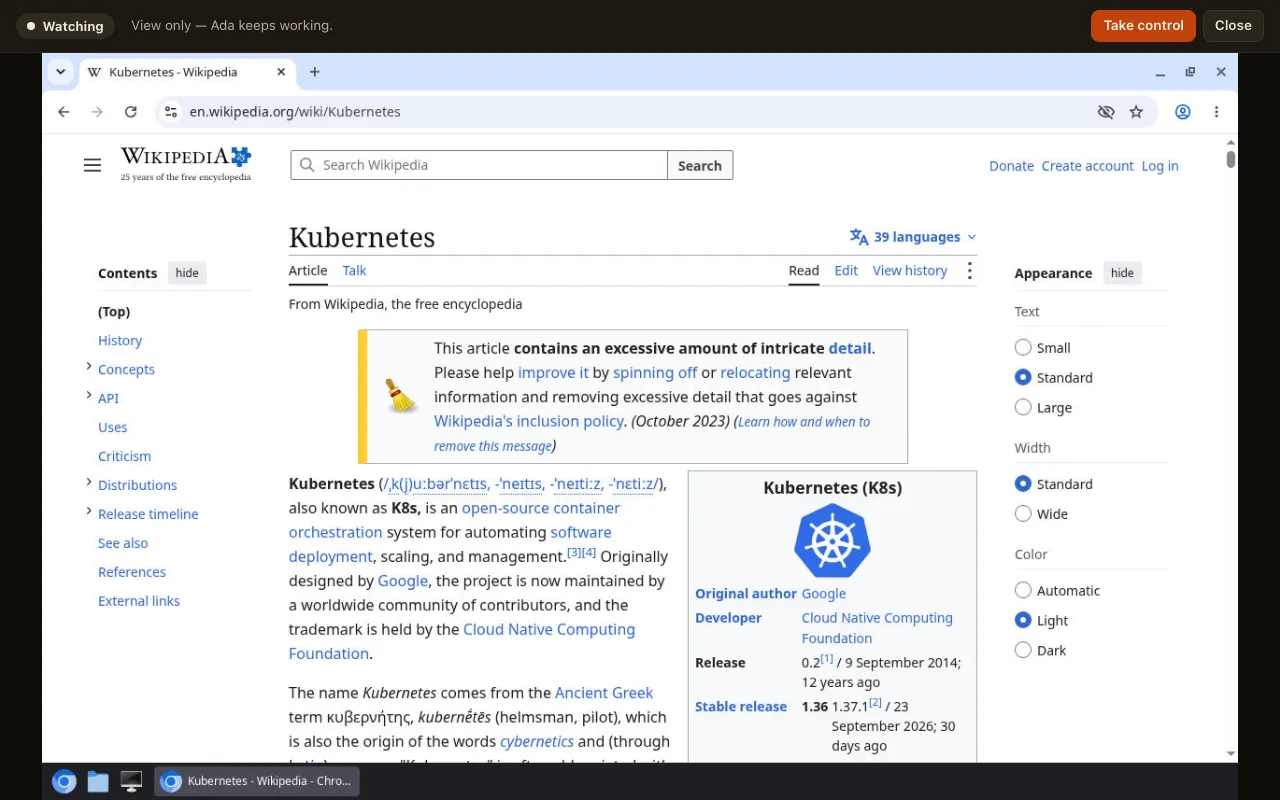Open Chrome three-dot menu

pos(1216,112)
